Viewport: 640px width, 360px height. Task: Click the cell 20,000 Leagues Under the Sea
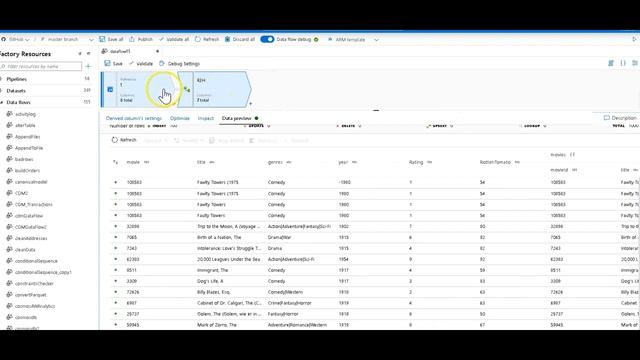(x=229, y=259)
